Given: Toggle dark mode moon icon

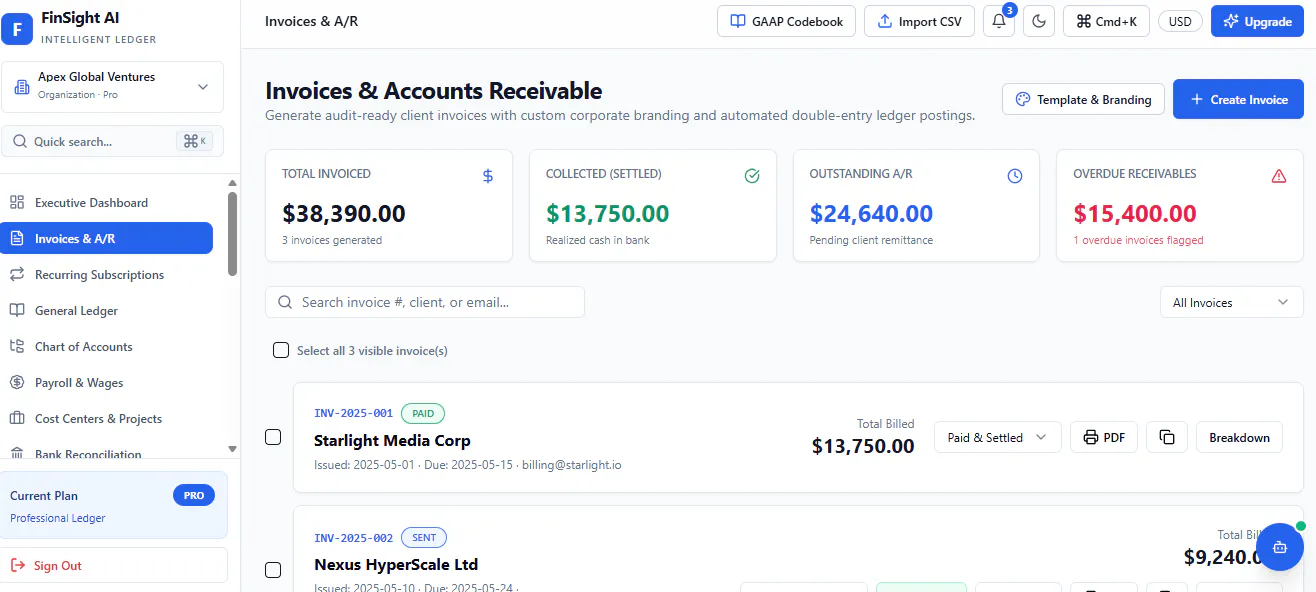Looking at the screenshot, I should (x=1039, y=21).
